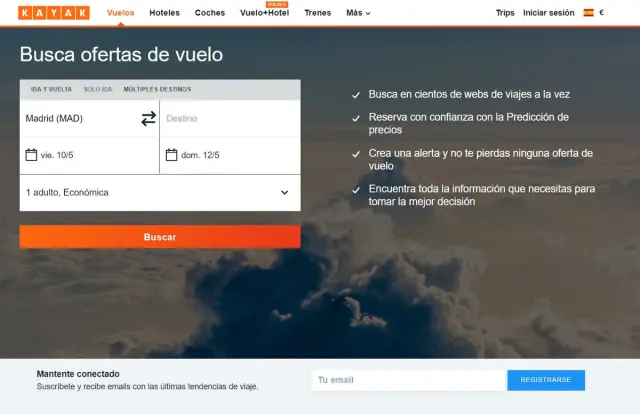Change currency via the euro symbol

(602, 13)
